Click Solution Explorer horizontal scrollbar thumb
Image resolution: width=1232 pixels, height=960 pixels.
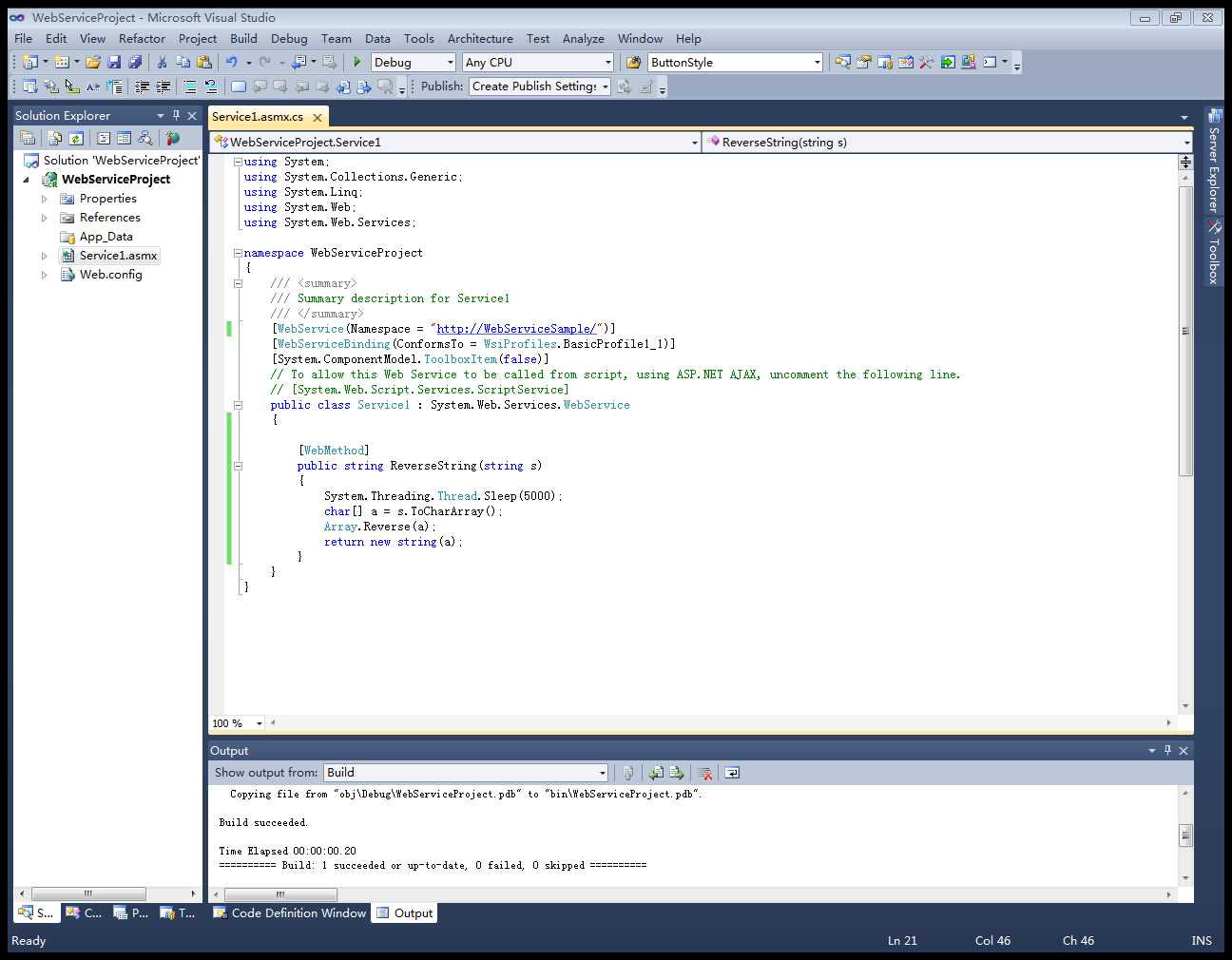(88, 893)
